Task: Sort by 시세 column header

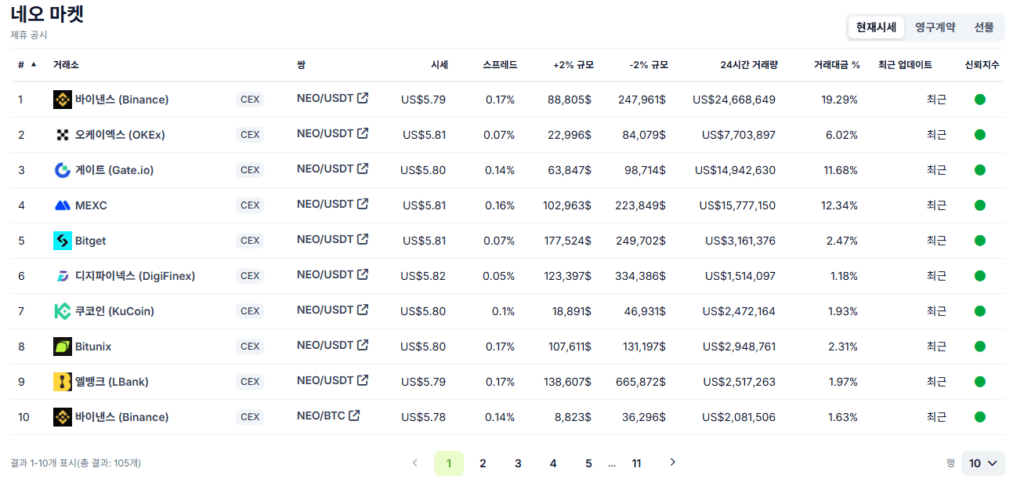Action: (x=439, y=65)
